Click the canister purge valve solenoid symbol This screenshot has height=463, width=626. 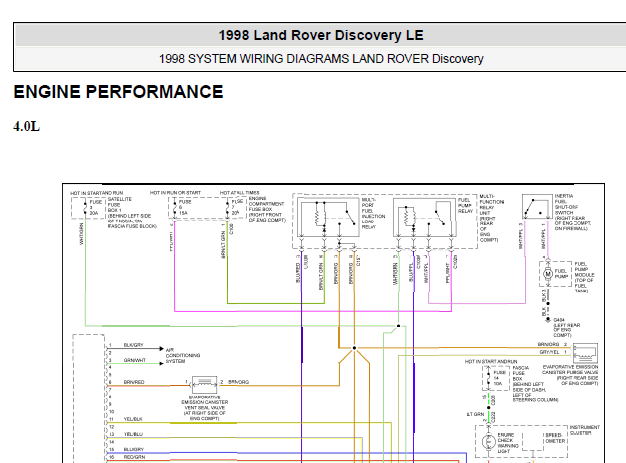585,352
